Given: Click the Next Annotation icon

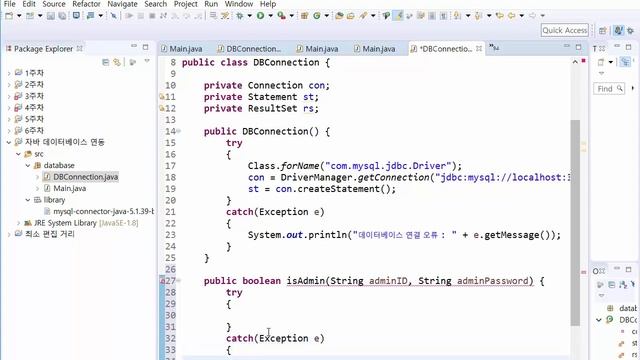Looking at the screenshot, I should 457,16.
